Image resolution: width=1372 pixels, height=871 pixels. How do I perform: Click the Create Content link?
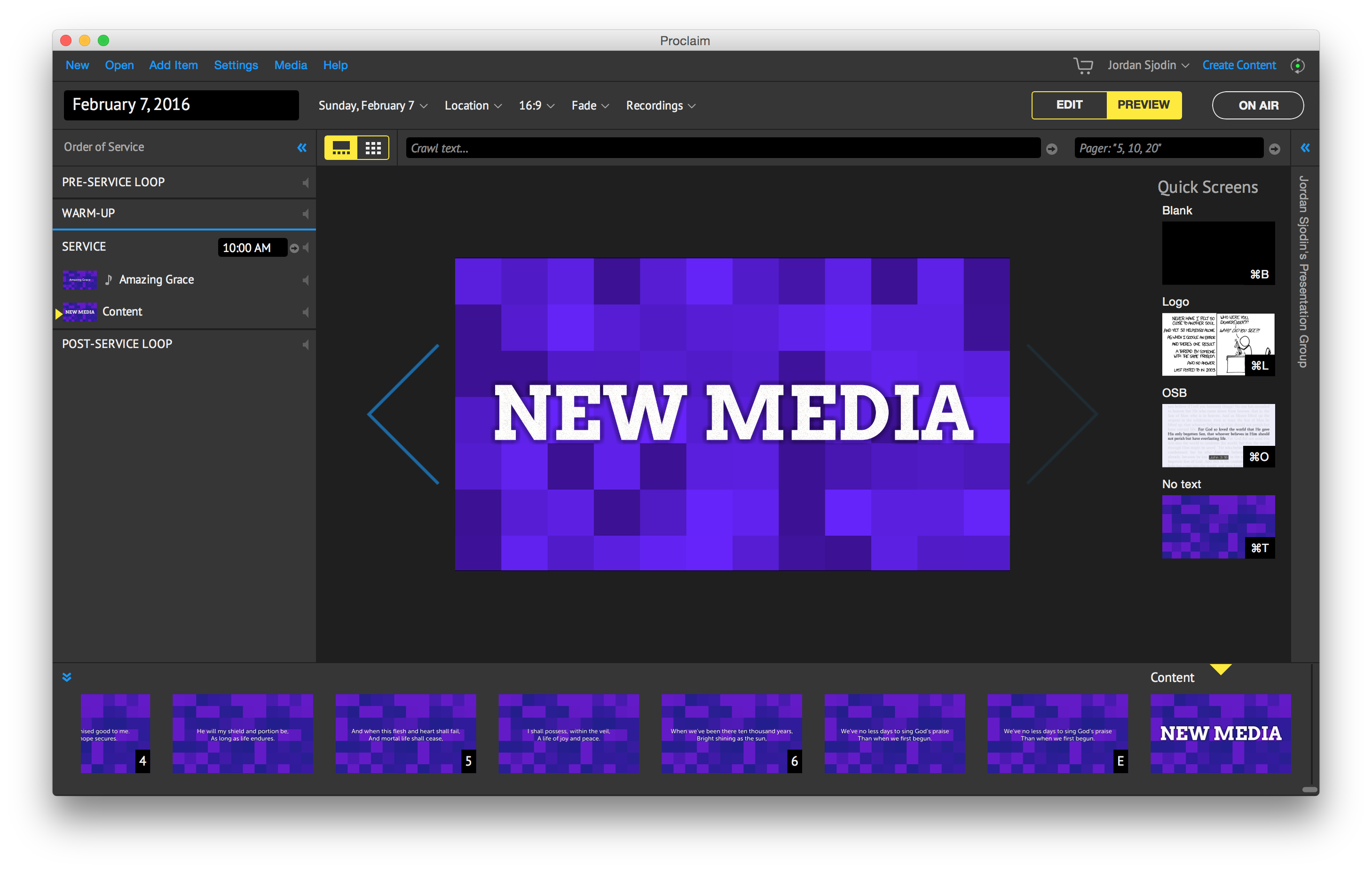tap(1238, 65)
